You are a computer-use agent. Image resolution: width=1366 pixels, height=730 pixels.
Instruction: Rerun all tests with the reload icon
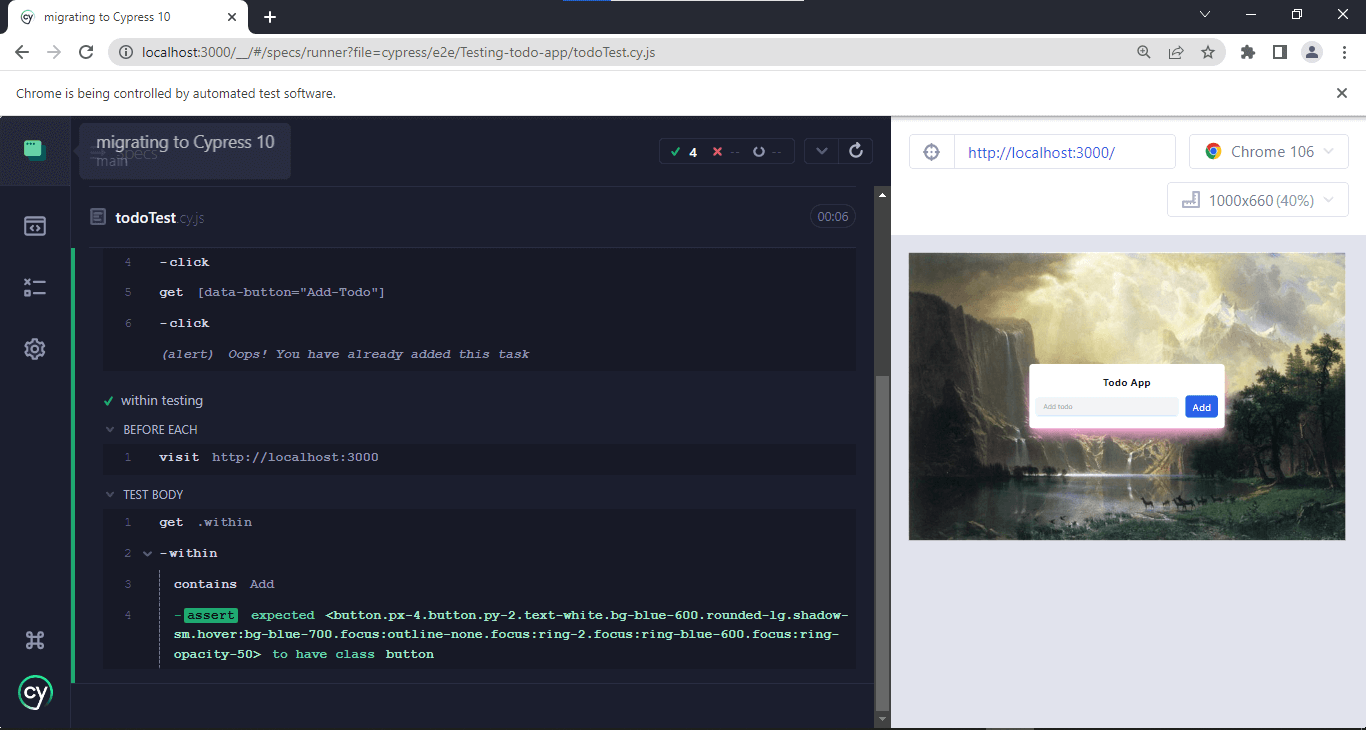855,151
